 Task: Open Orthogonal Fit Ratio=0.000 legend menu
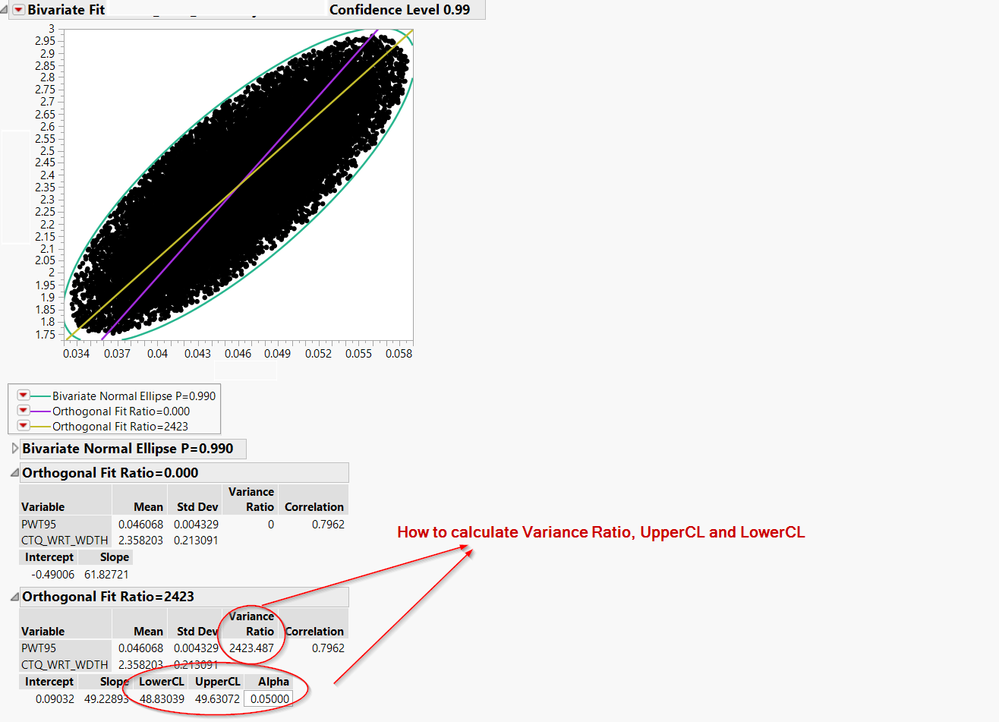tap(23, 411)
